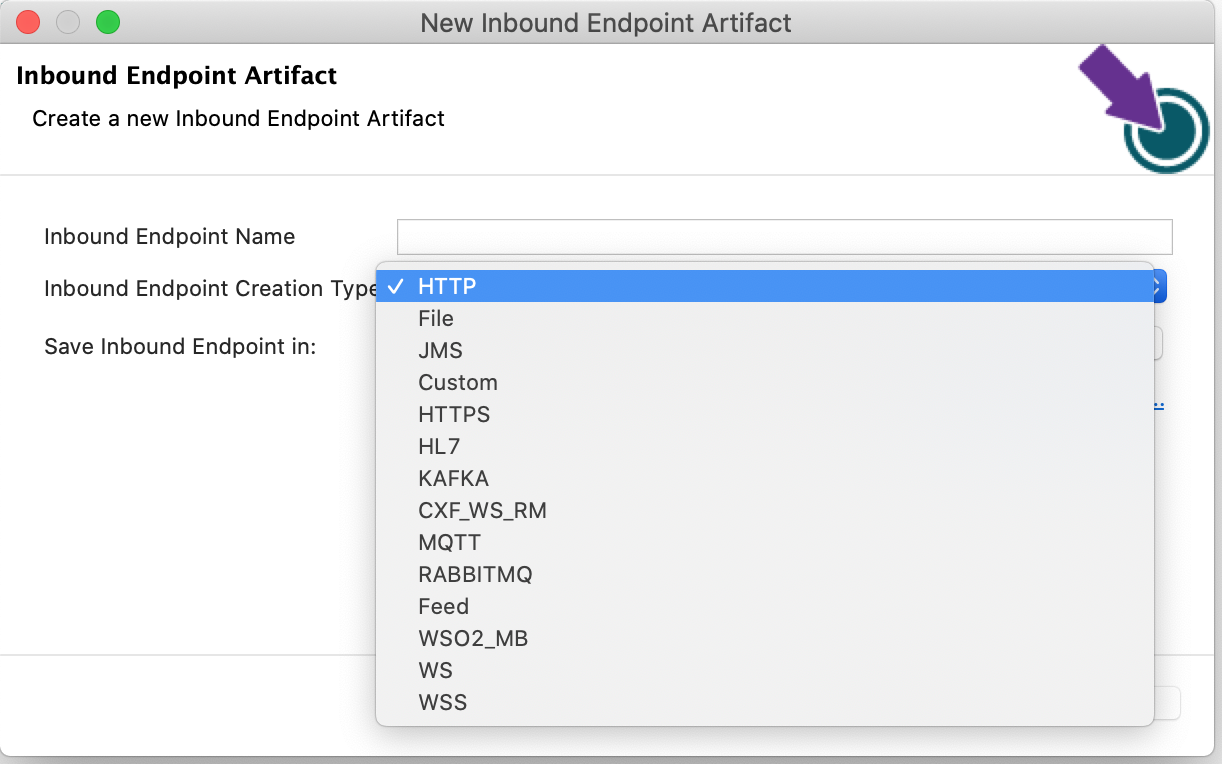Minimize the dialog window
This screenshot has width=1222, height=764.
pyautogui.click(x=68, y=22)
